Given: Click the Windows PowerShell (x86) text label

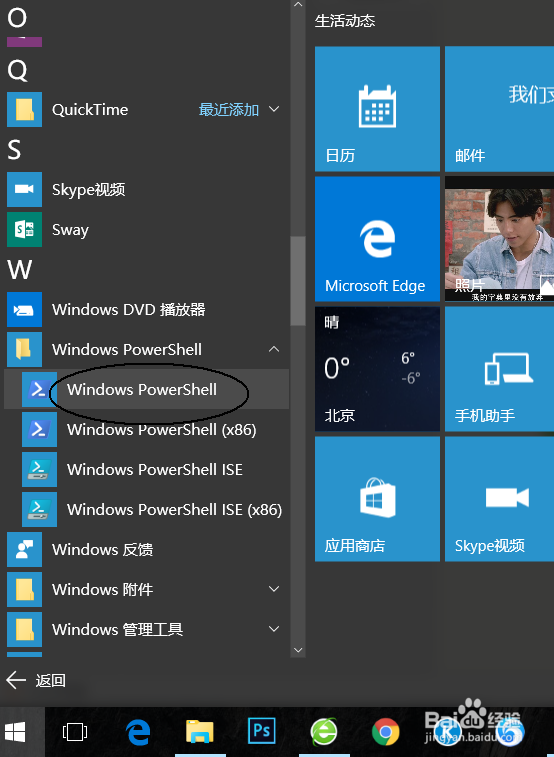Looking at the screenshot, I should click(x=162, y=429).
